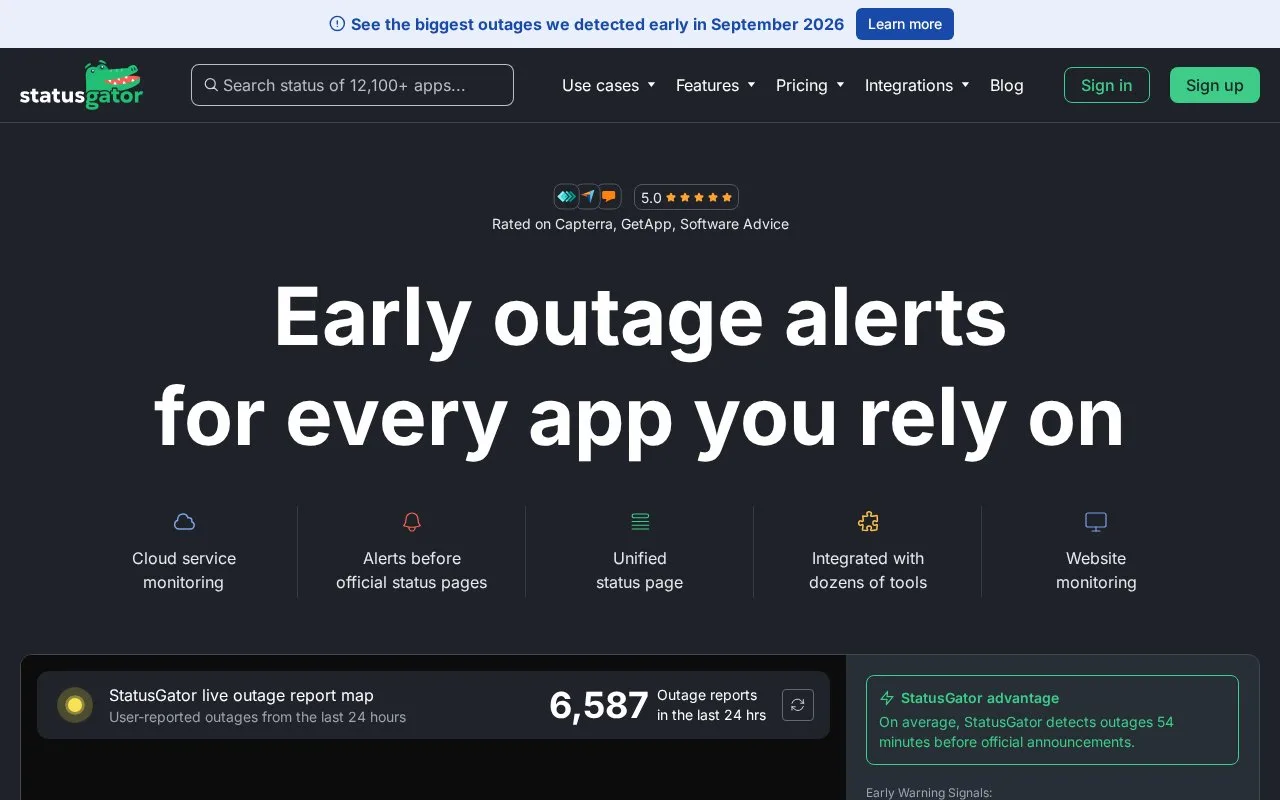Click the refresh icon on outage map
The image size is (1280, 800).
coord(797,705)
